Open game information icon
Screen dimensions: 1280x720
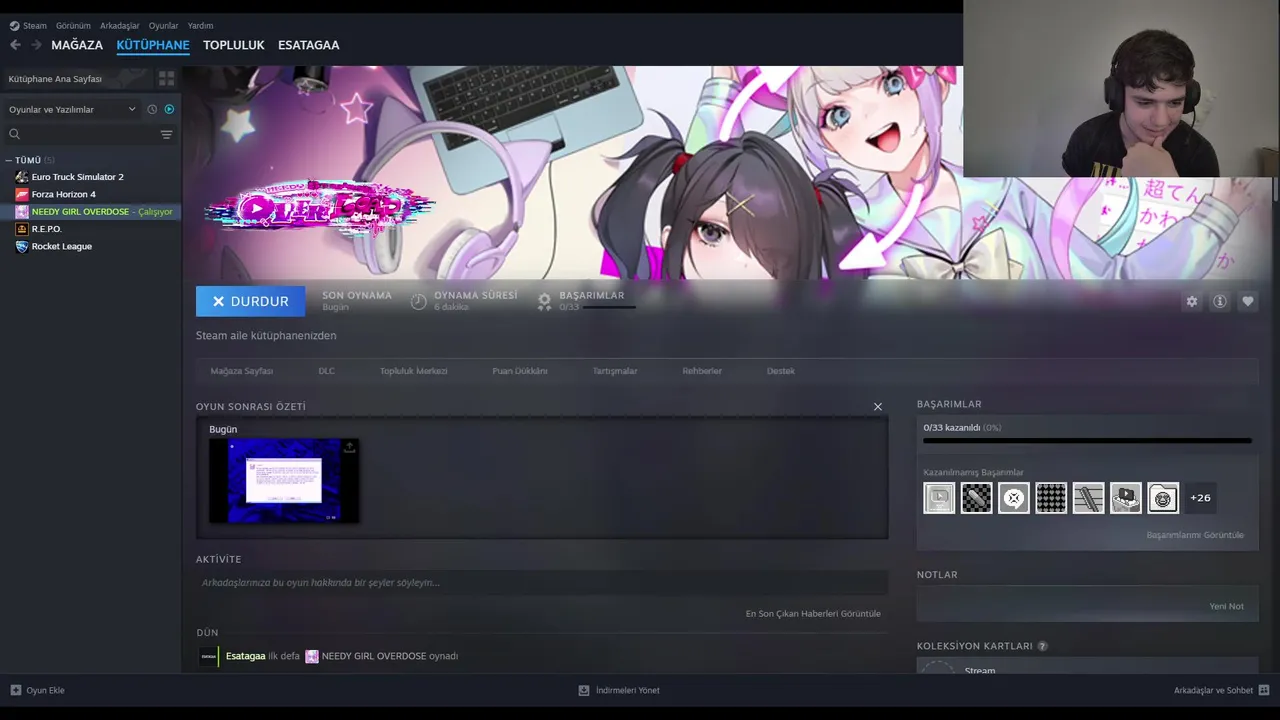(x=1219, y=301)
